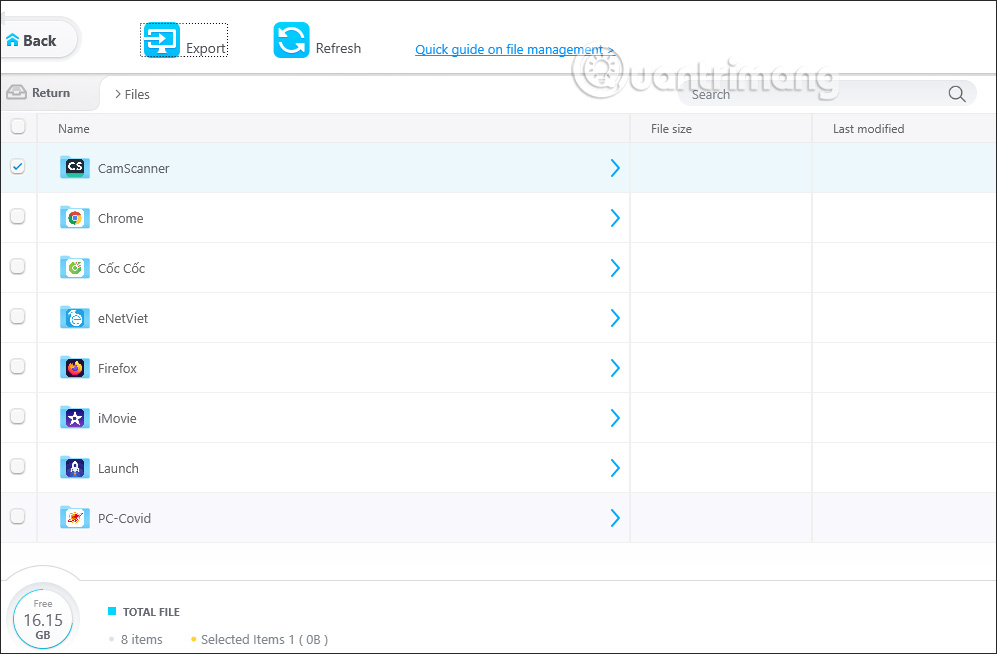Click the PC-Covid app icon

pos(74,517)
